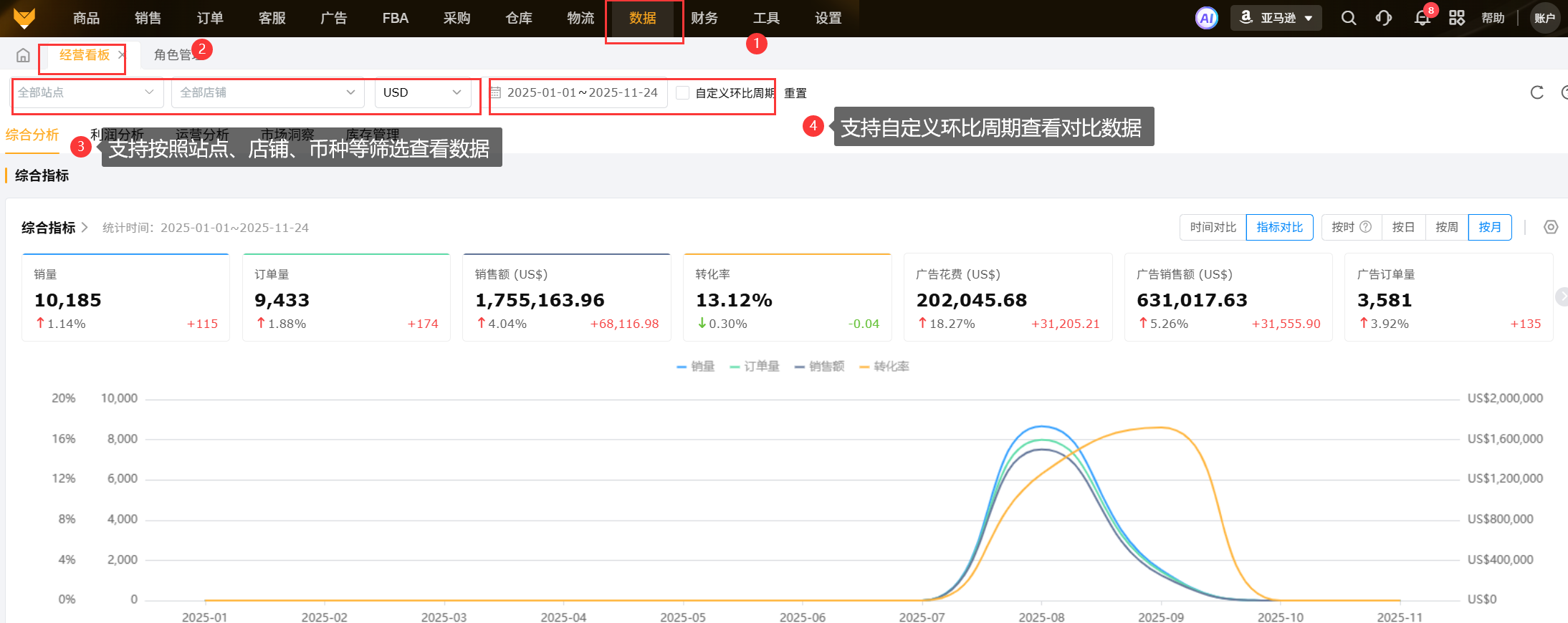Screen dimensions: 1568x623
Task: Open the 数据 menu
Action: click(643, 18)
